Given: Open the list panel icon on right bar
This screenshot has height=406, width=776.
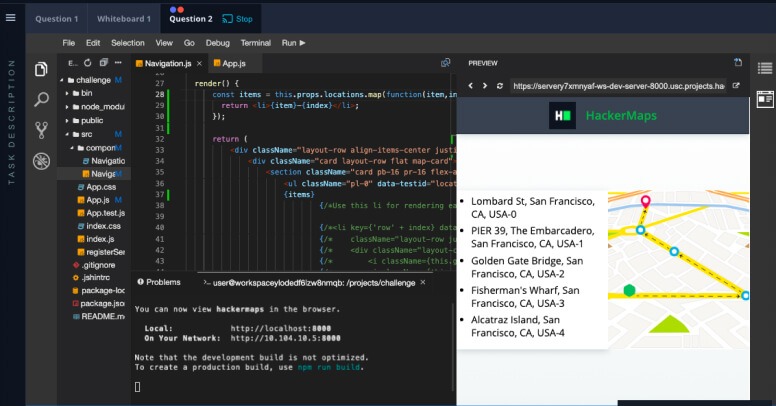Looking at the screenshot, I should point(765,68).
